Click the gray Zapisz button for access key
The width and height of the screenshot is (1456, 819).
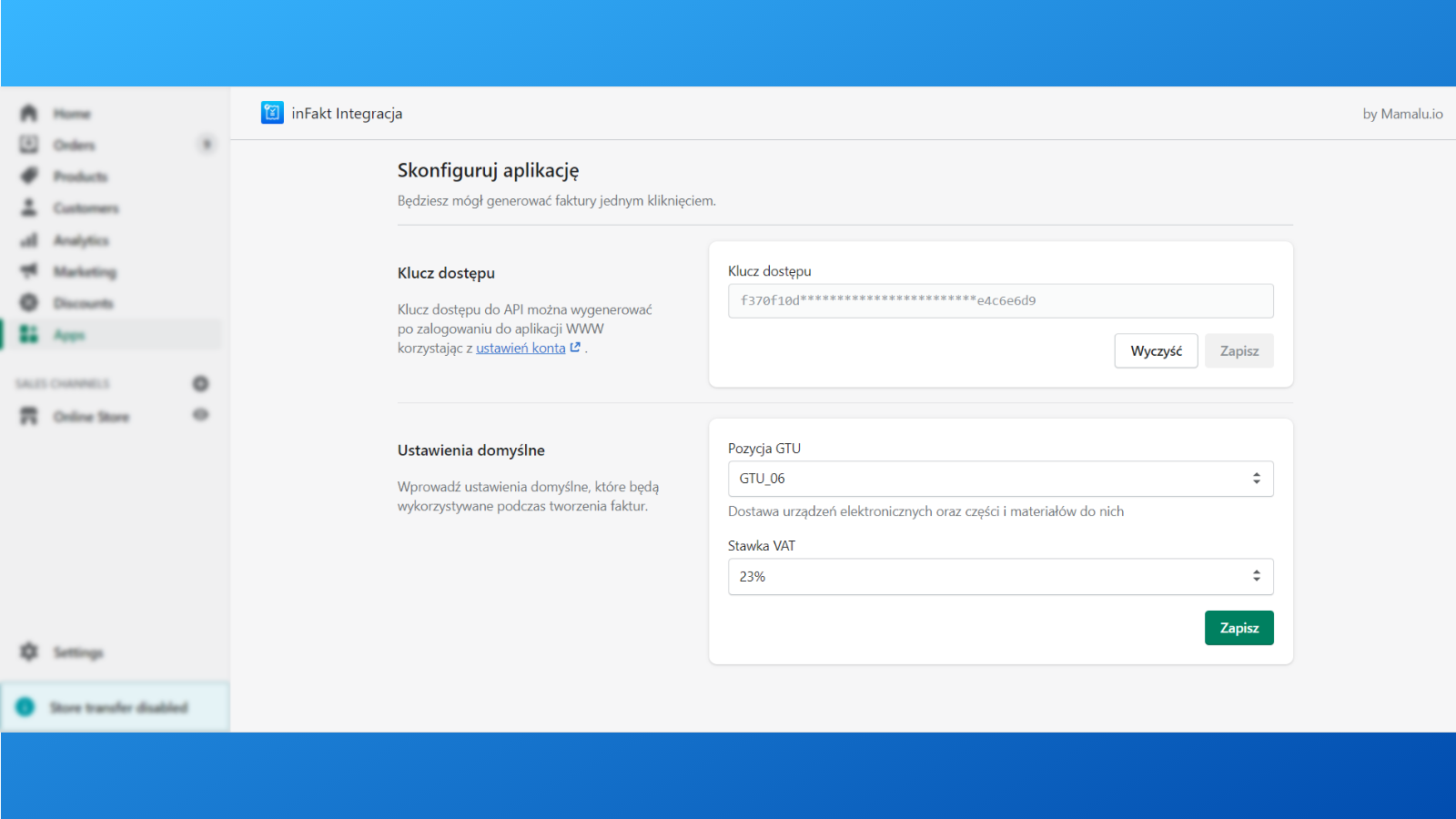coord(1239,351)
